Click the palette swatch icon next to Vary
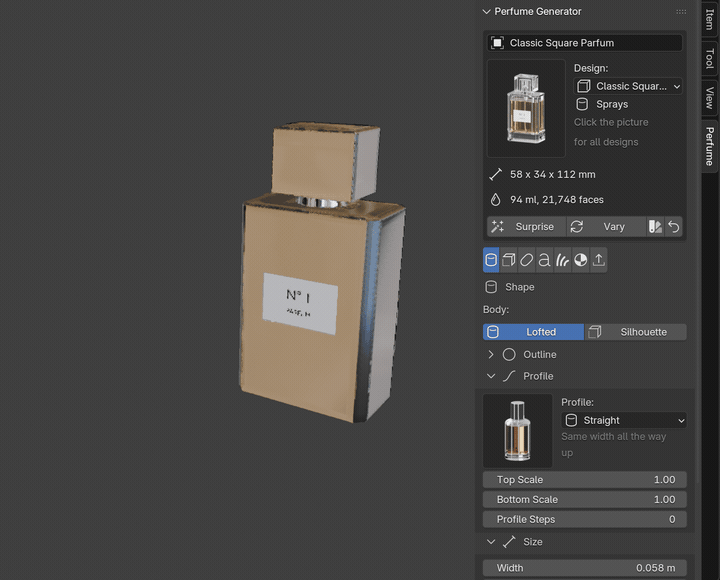 coord(655,226)
